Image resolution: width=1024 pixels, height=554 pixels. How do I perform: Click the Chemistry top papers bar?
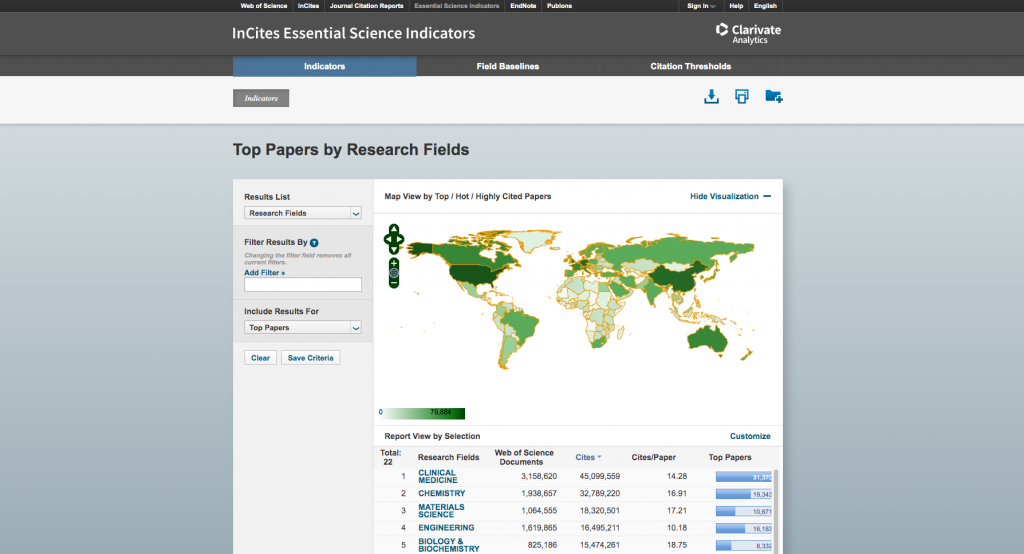pos(744,494)
